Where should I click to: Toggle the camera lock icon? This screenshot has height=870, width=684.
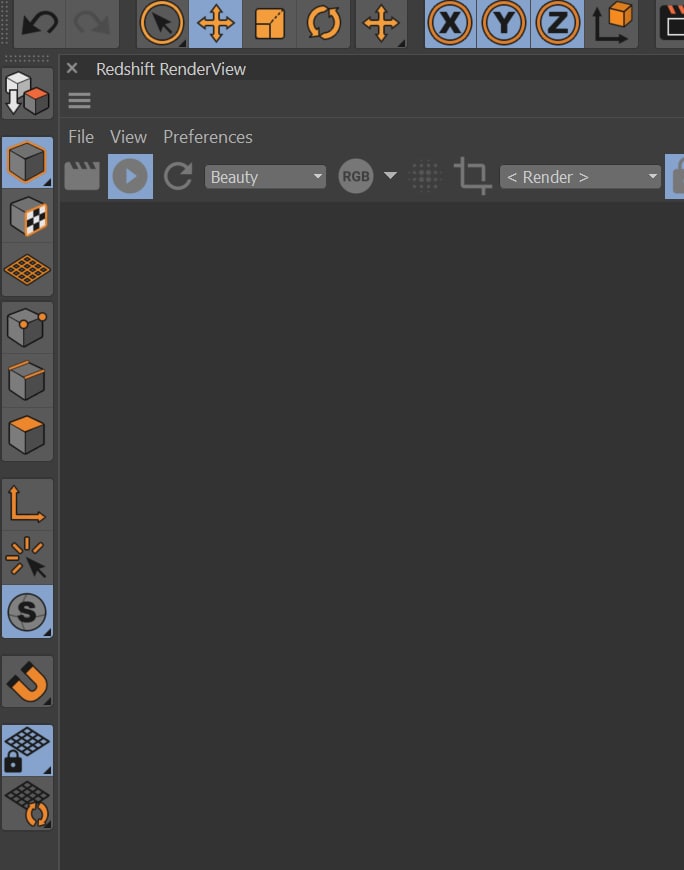[x=675, y=176]
